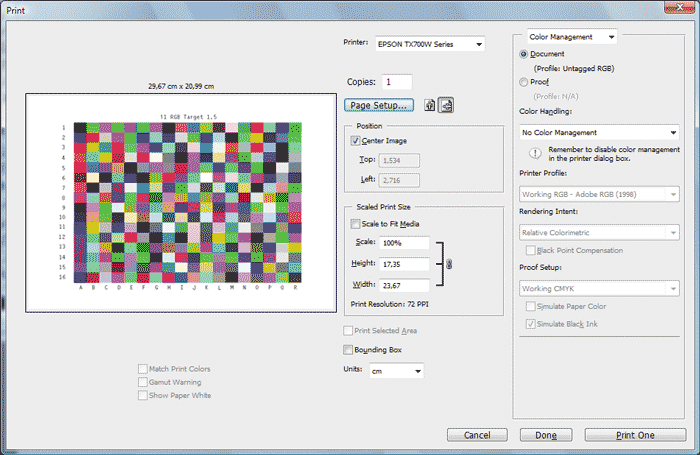Screen dimensions: 700x455
Task: Turn on the Bounding Box option
Action: click(x=348, y=350)
